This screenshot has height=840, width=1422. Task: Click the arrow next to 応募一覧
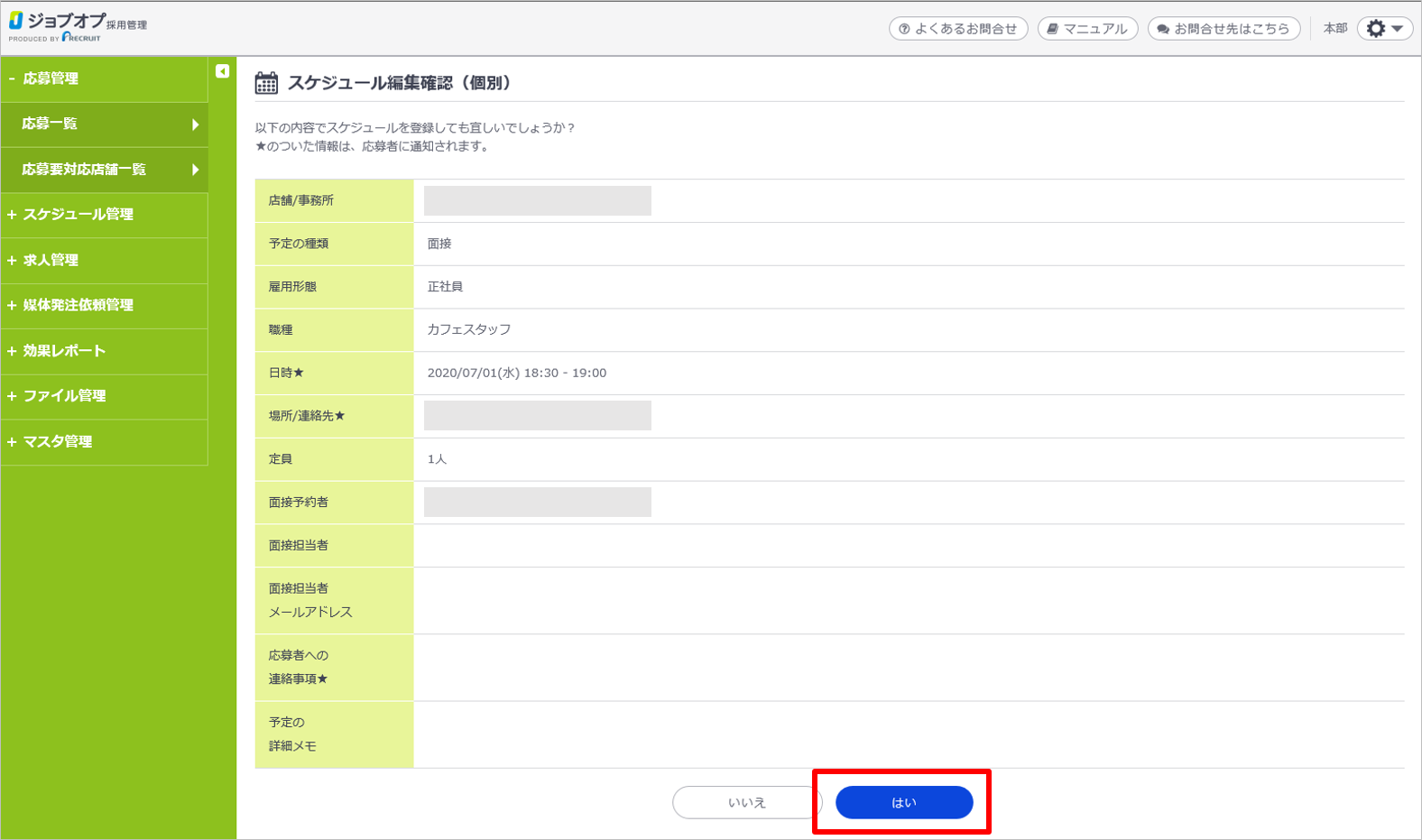pyautogui.click(x=195, y=125)
